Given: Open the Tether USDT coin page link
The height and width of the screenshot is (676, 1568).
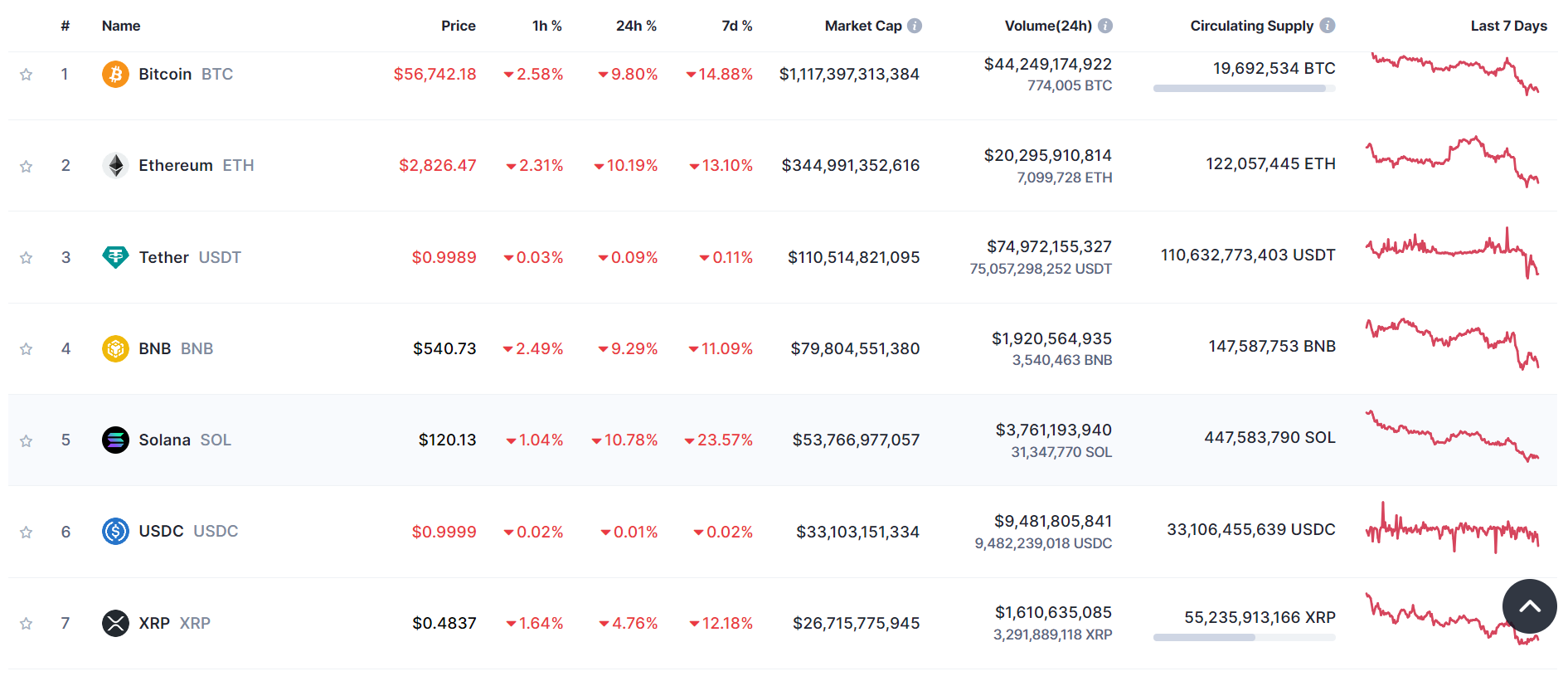Looking at the screenshot, I should click(189, 257).
